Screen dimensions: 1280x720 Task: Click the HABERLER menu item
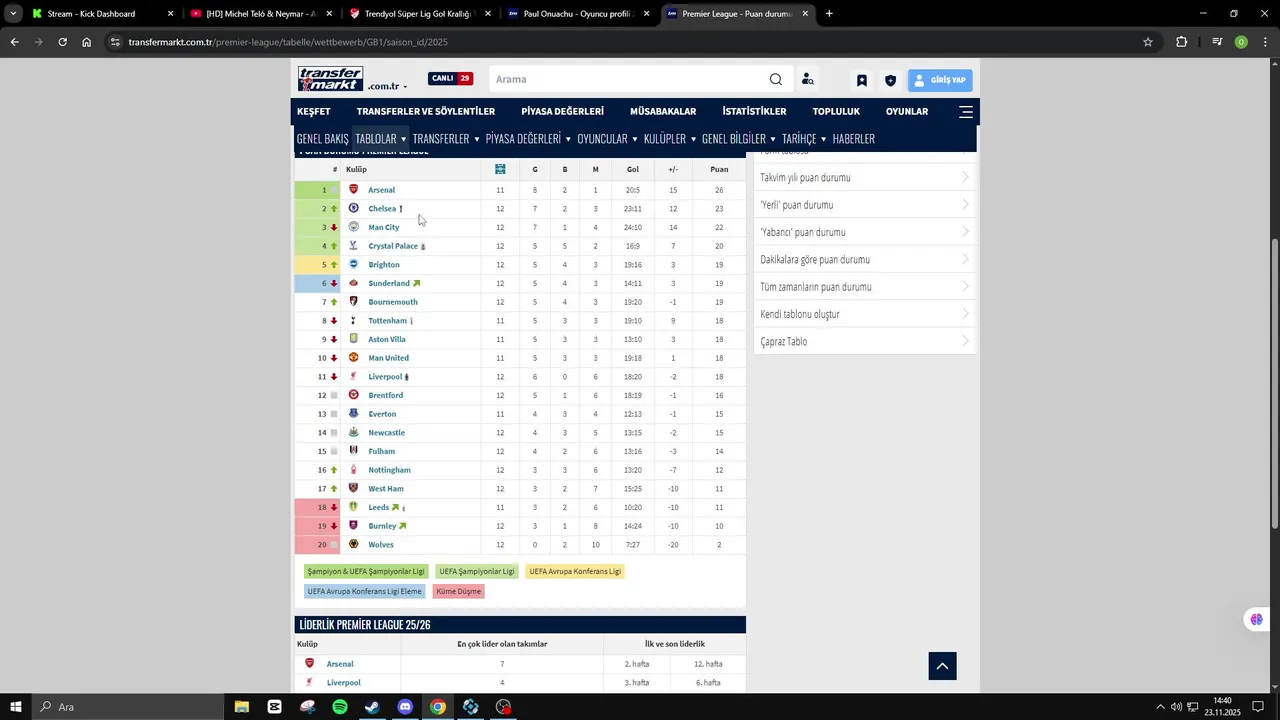pyautogui.click(x=854, y=139)
